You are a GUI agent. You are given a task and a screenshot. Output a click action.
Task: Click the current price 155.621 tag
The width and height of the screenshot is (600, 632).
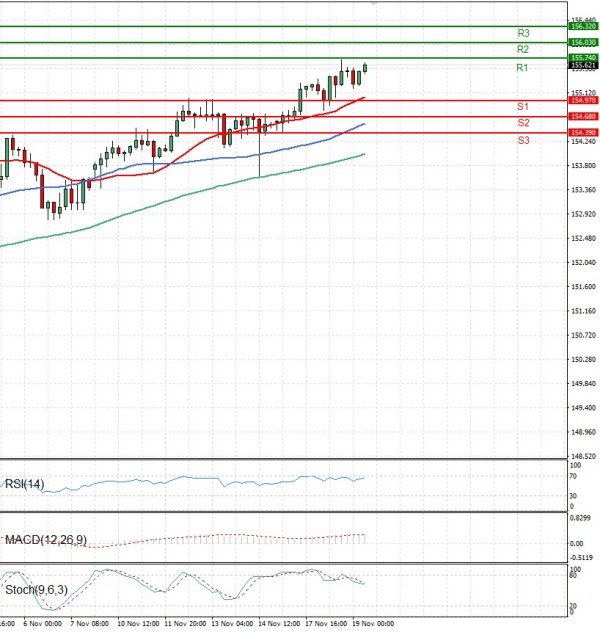(582, 66)
